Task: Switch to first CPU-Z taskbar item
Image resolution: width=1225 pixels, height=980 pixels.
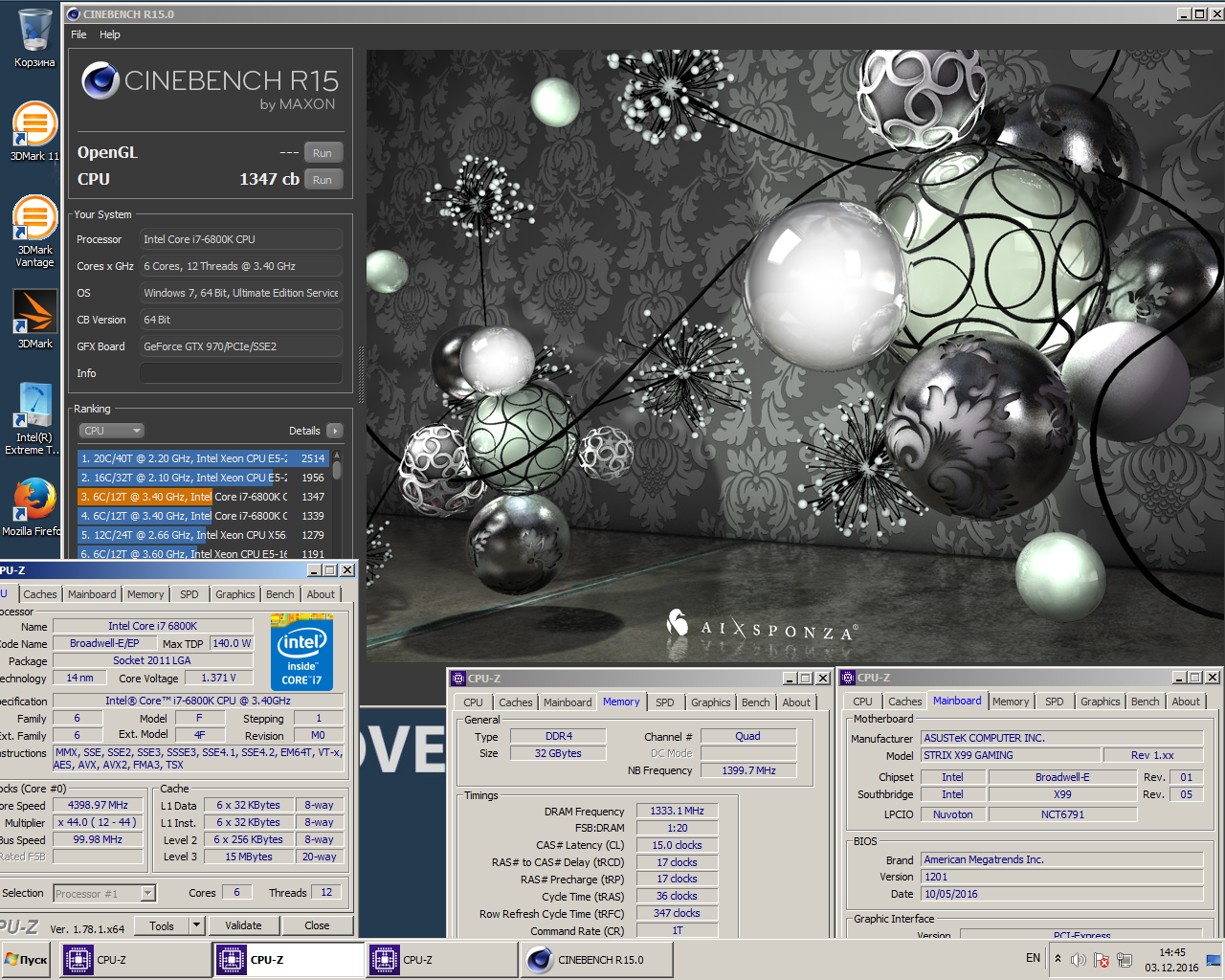Action: tap(135, 960)
